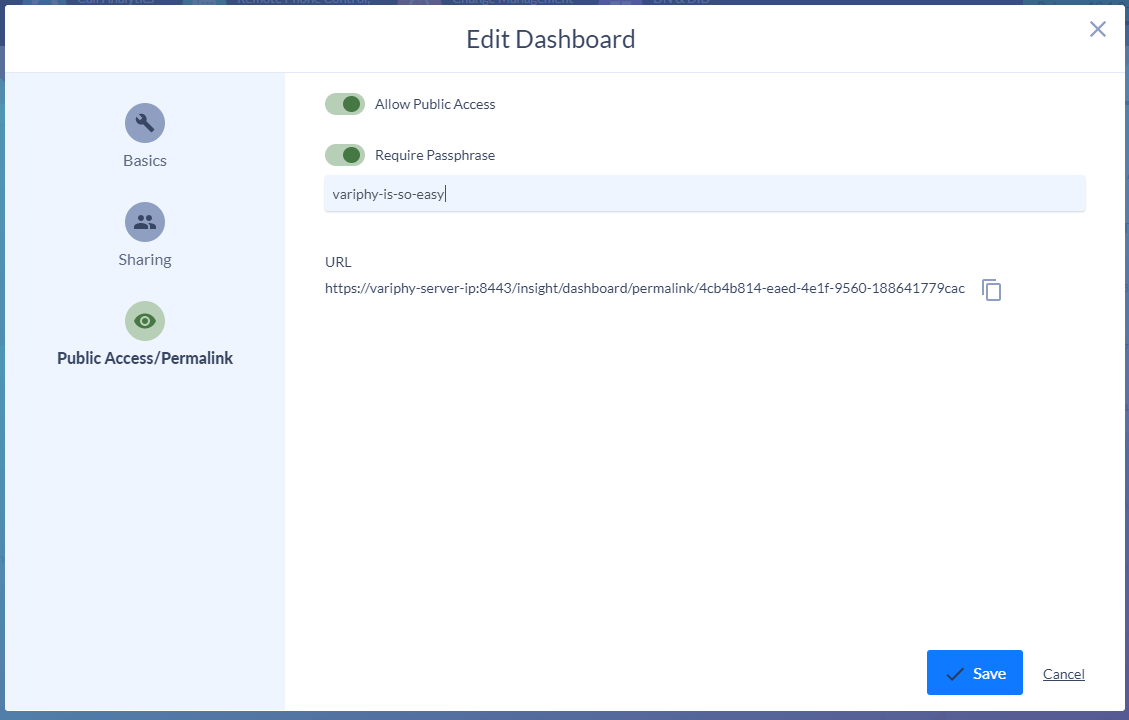The image size is (1129, 720).
Task: Click the Cancel link
Action: tap(1063, 673)
